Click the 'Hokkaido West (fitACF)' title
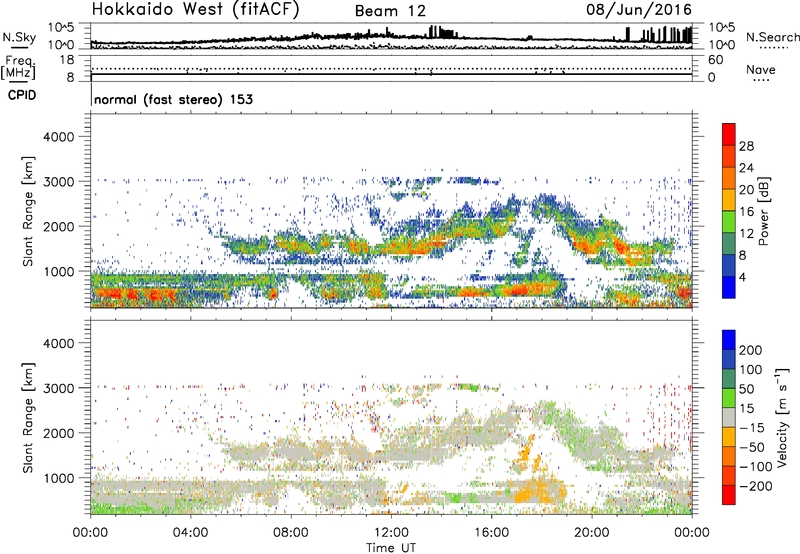Image resolution: width=800 pixels, height=554 pixels. (x=195, y=9)
